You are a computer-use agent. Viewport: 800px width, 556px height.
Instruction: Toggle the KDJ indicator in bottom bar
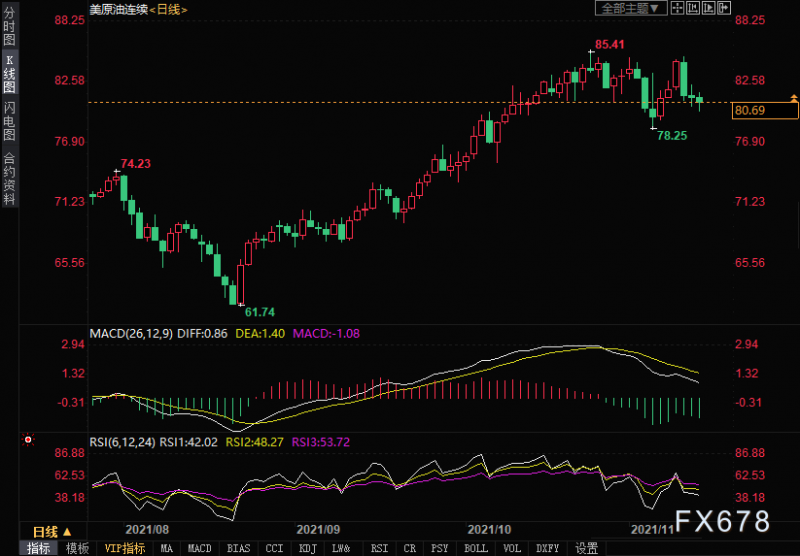click(x=307, y=548)
